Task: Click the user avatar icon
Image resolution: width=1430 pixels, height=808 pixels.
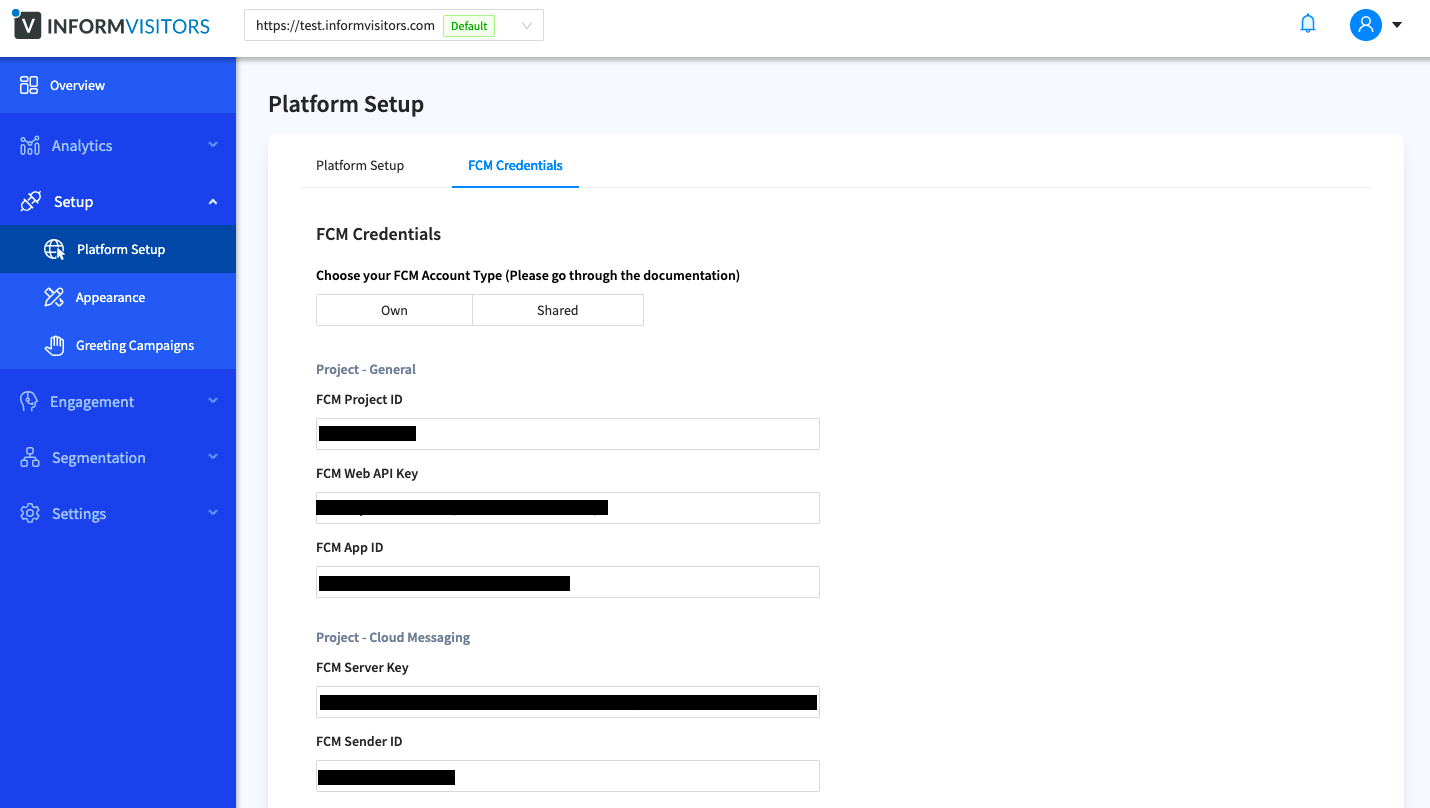Action: point(1365,25)
